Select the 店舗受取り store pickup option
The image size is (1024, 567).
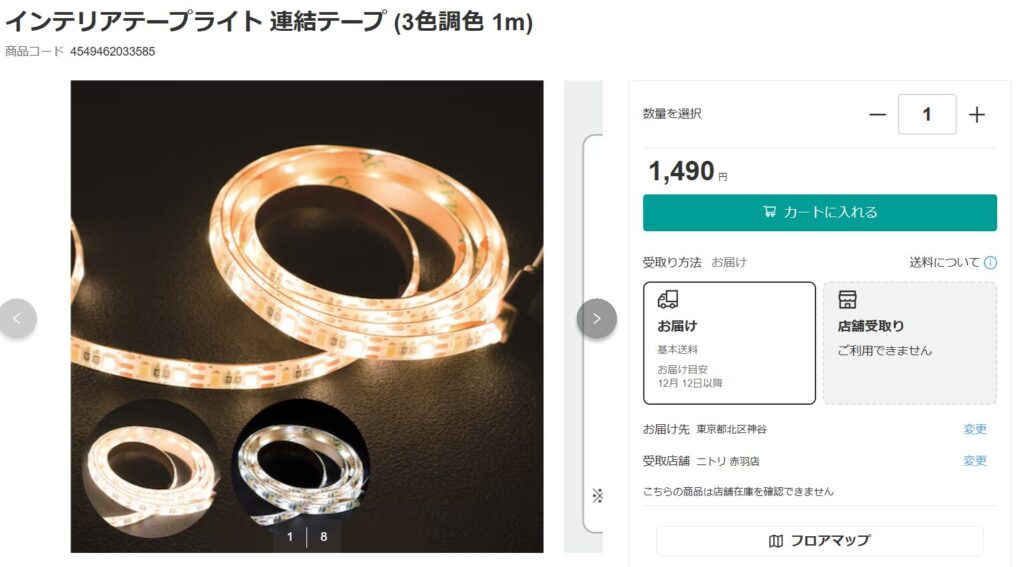pos(910,343)
